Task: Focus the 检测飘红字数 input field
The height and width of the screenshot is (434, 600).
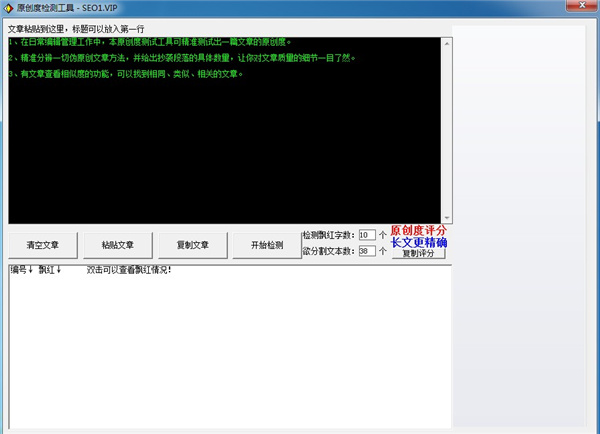Action: 366,235
